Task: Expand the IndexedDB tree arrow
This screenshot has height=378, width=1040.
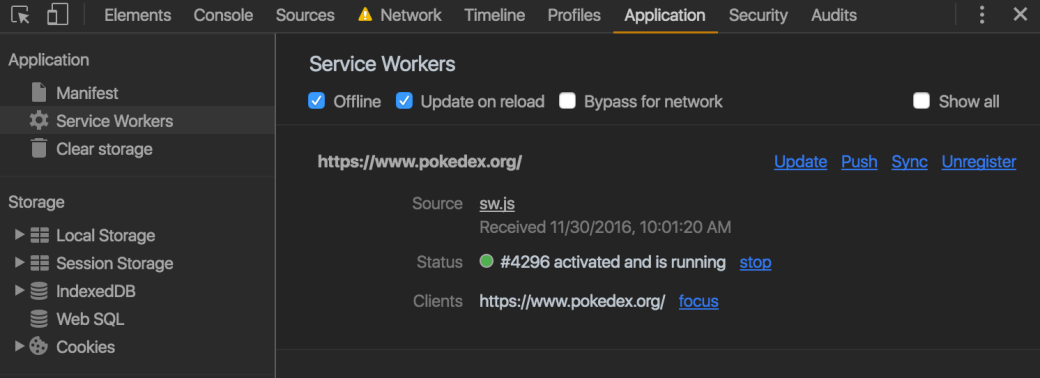Action: pos(19,290)
